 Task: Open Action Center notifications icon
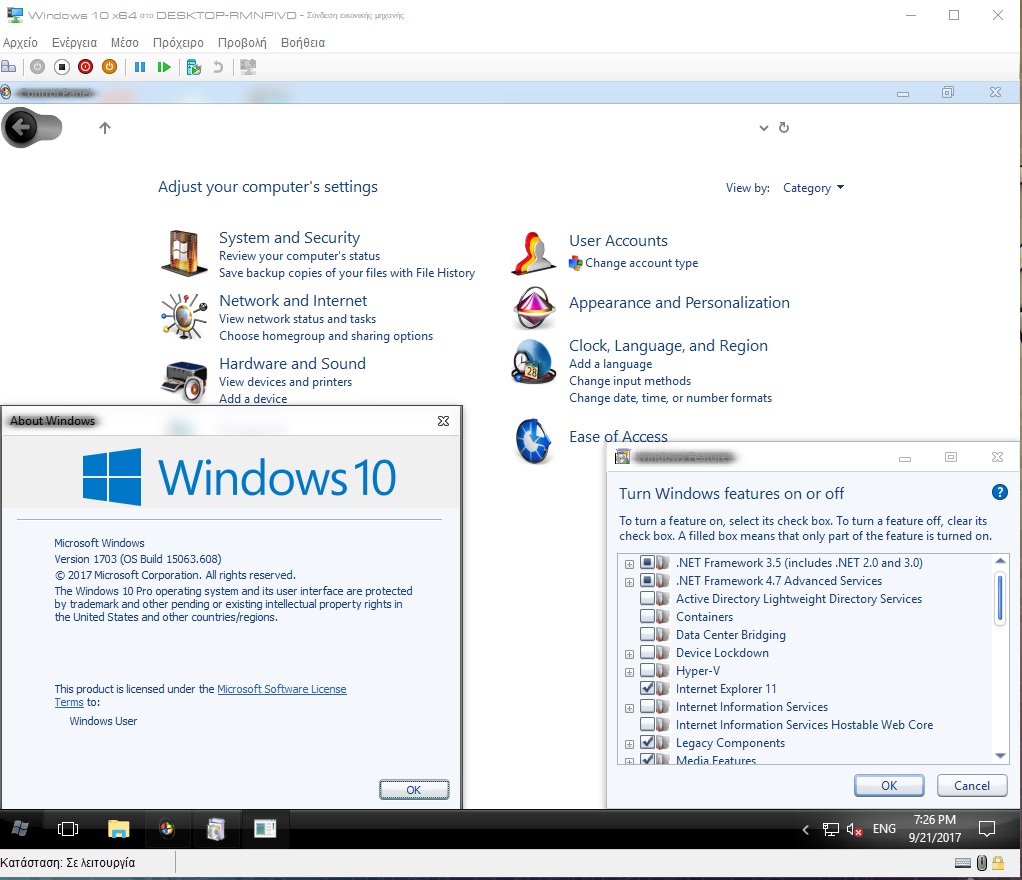tap(987, 829)
